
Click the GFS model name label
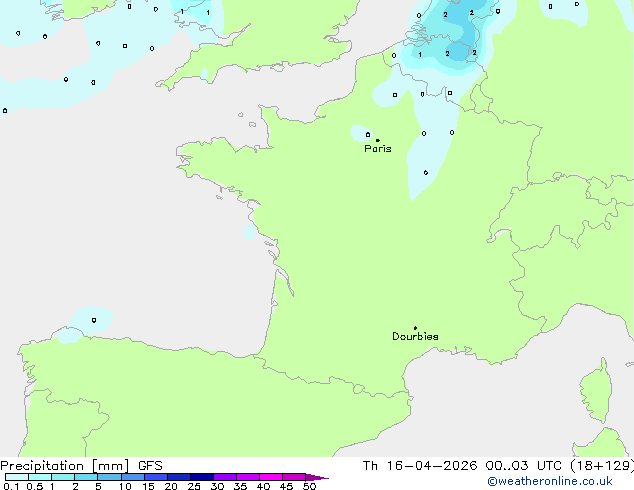pyautogui.click(x=150, y=466)
